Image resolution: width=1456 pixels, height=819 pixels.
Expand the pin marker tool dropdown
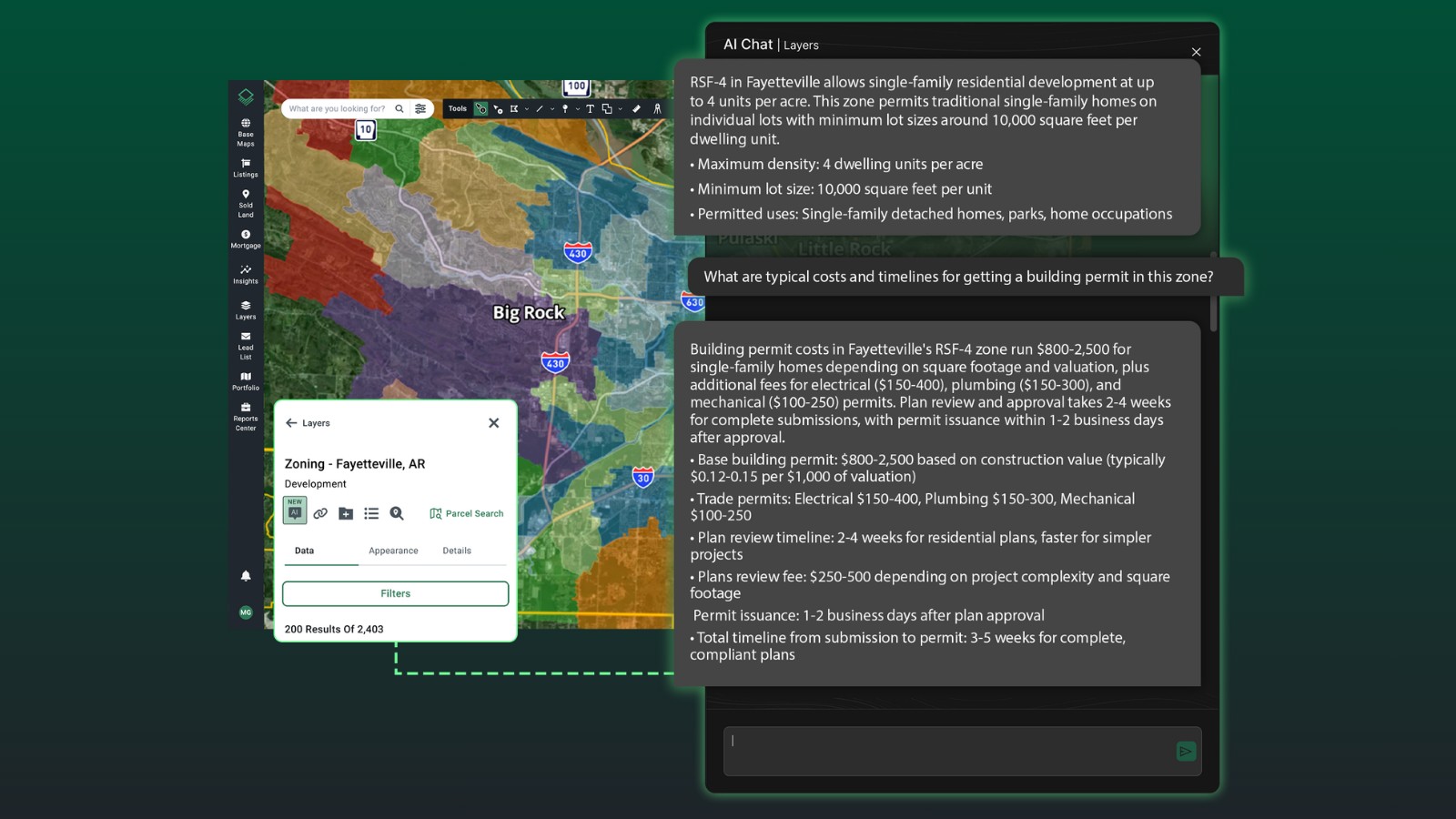click(x=577, y=109)
